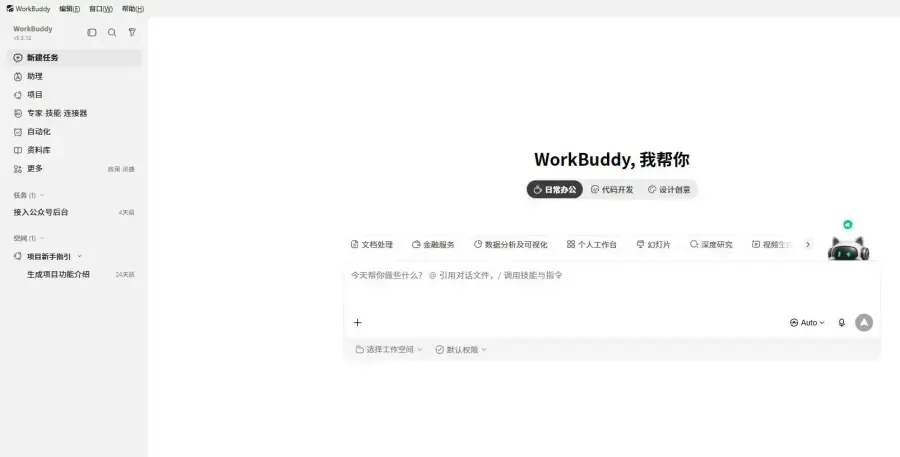Open the 默认权限 permissions dropdown
Viewport: 900px width, 457px height.
[461, 350]
